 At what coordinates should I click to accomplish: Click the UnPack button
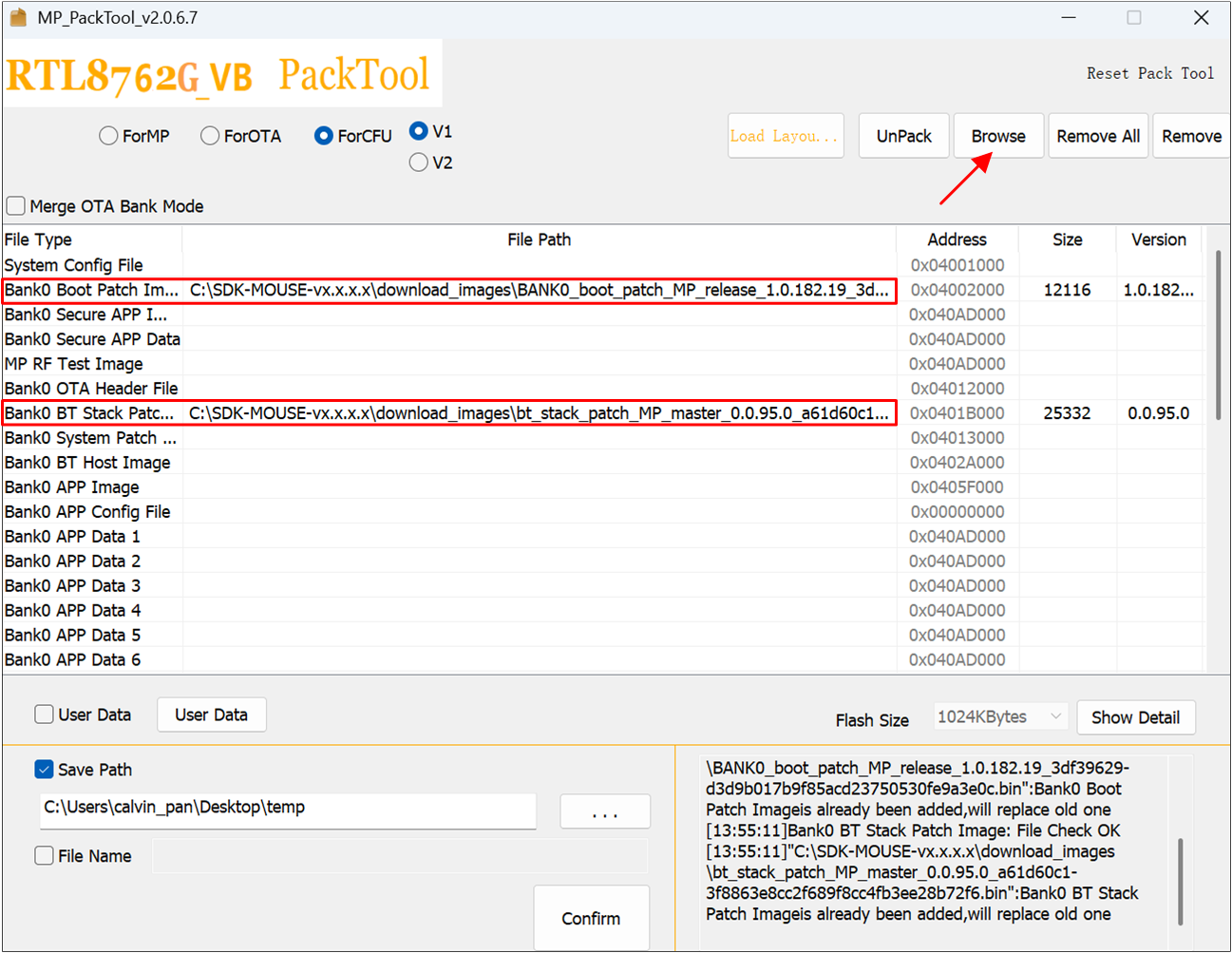(x=903, y=136)
